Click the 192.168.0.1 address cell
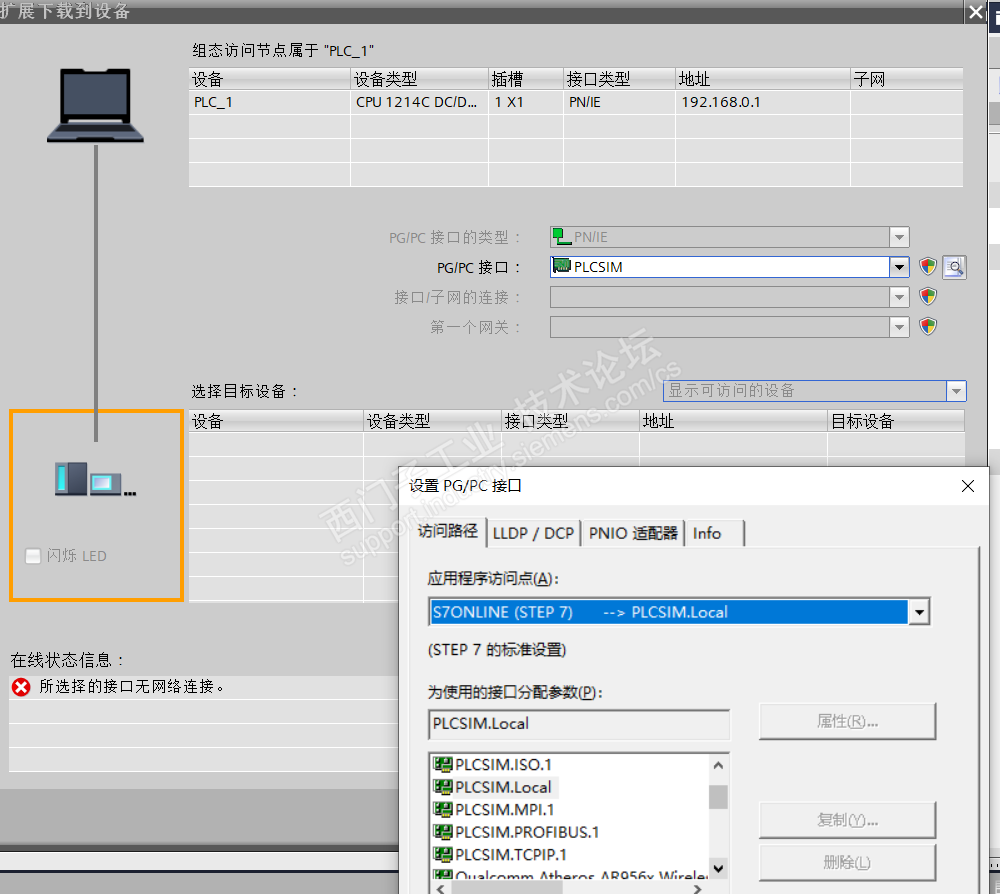This screenshot has height=894, width=1000. 762,103
